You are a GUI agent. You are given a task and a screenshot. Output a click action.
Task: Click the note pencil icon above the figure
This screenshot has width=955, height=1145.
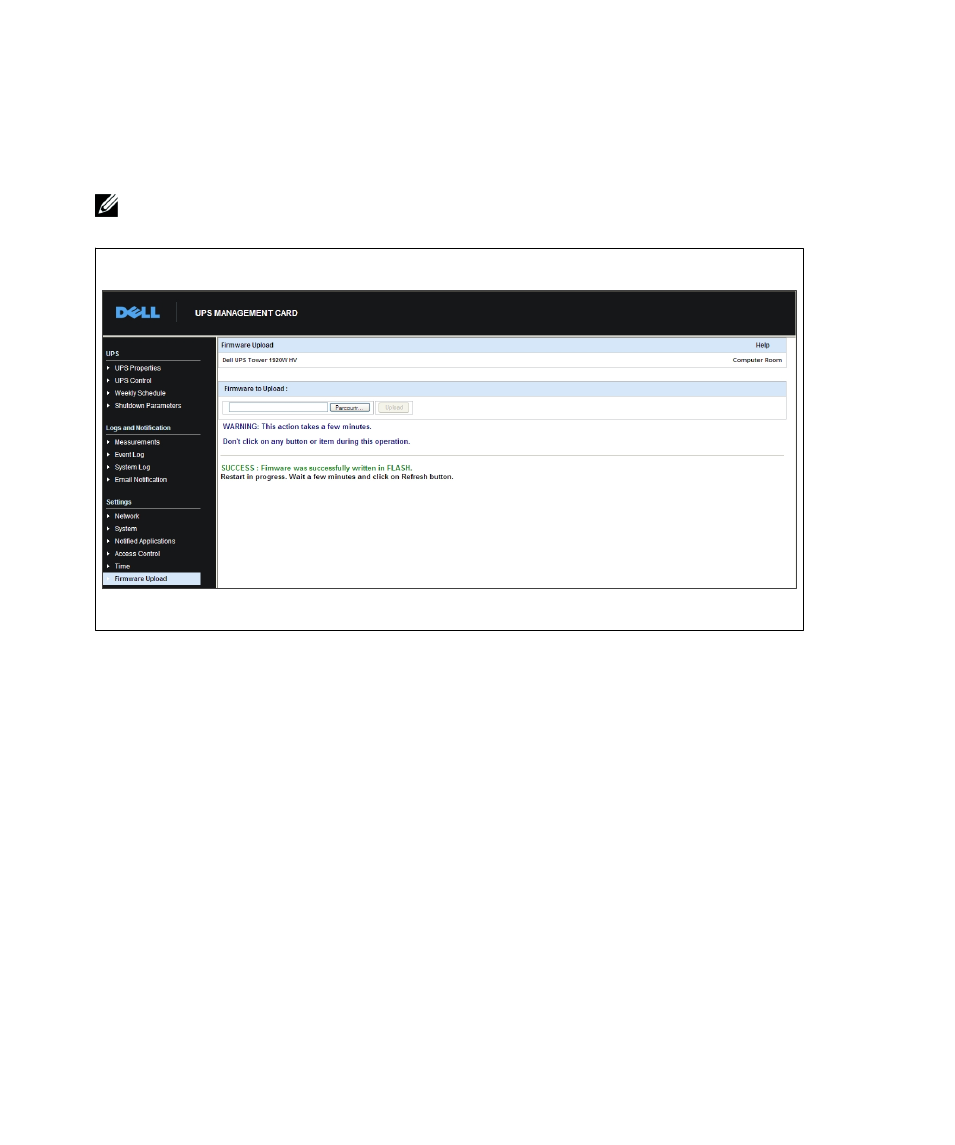107,205
